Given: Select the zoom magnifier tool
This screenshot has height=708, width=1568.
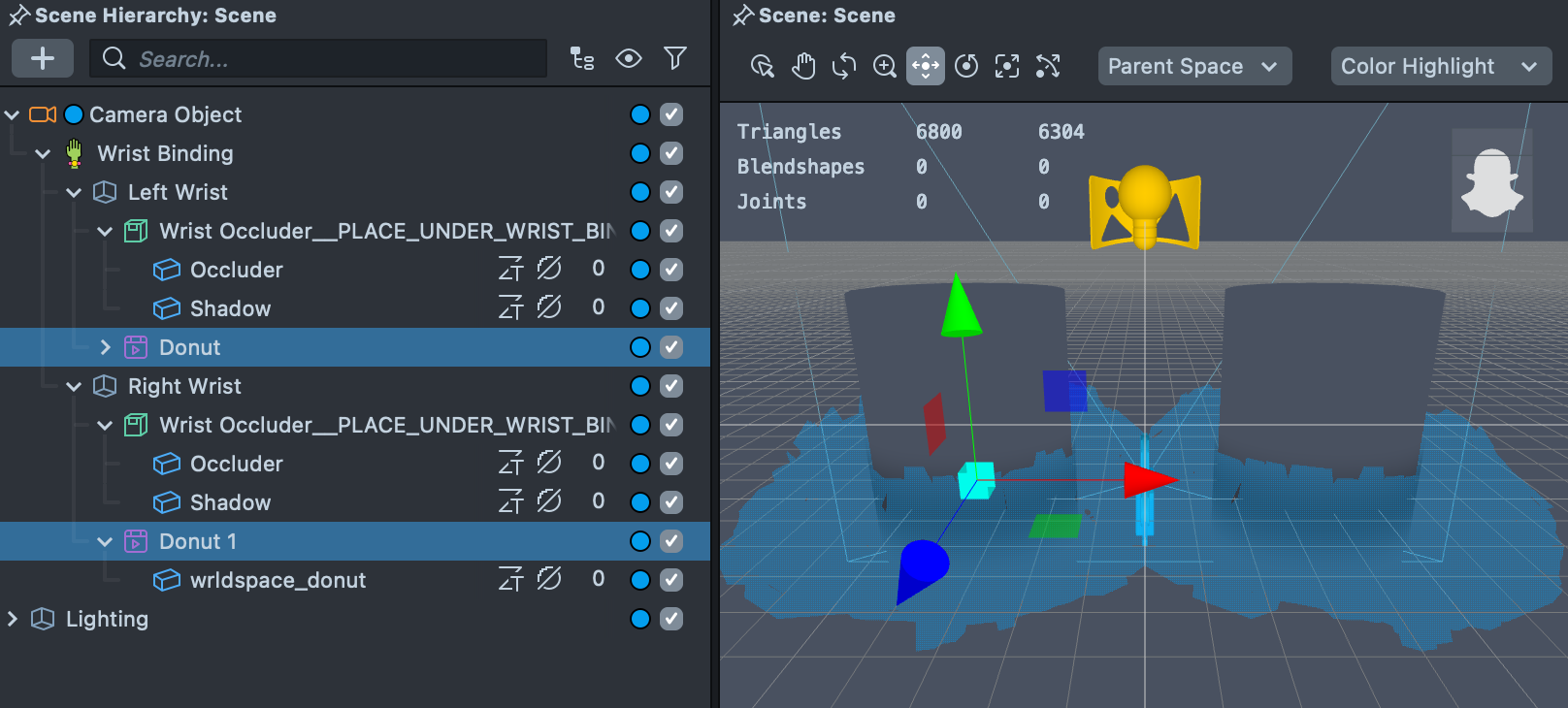Looking at the screenshot, I should (x=885, y=66).
